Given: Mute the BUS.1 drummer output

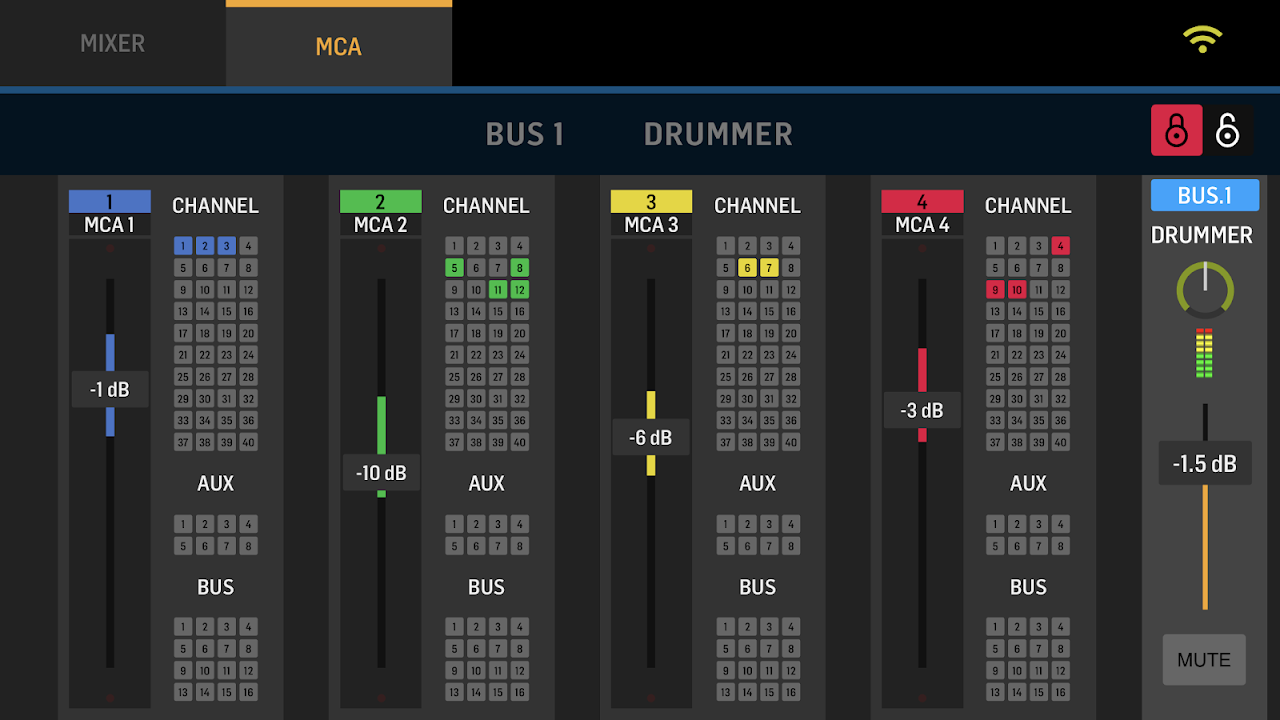Looking at the screenshot, I should pos(1204,660).
